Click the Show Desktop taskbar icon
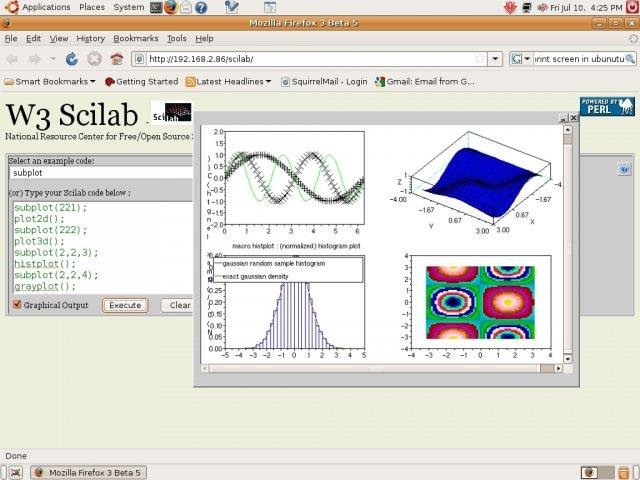The width and height of the screenshot is (640, 480). coord(16,472)
